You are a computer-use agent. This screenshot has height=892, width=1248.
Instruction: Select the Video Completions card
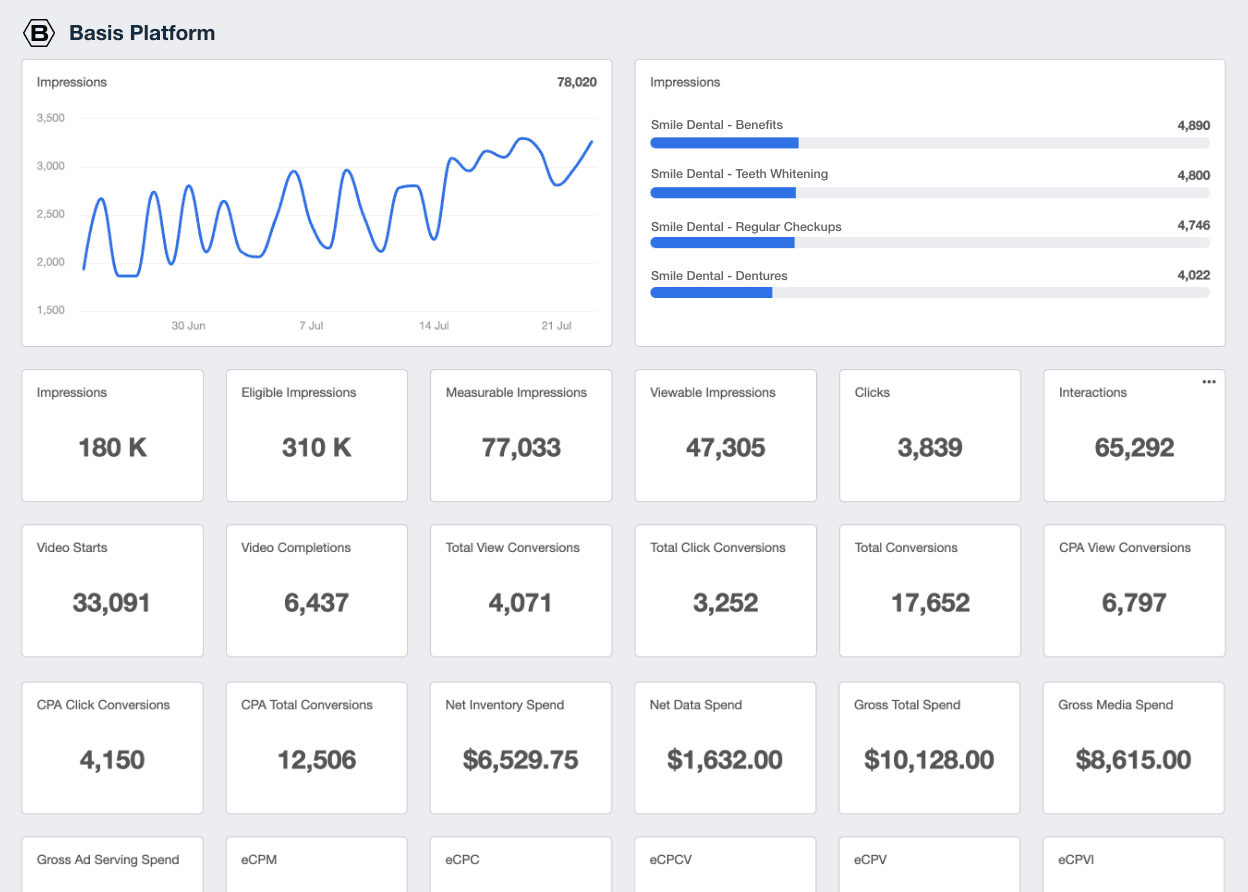tap(316, 590)
